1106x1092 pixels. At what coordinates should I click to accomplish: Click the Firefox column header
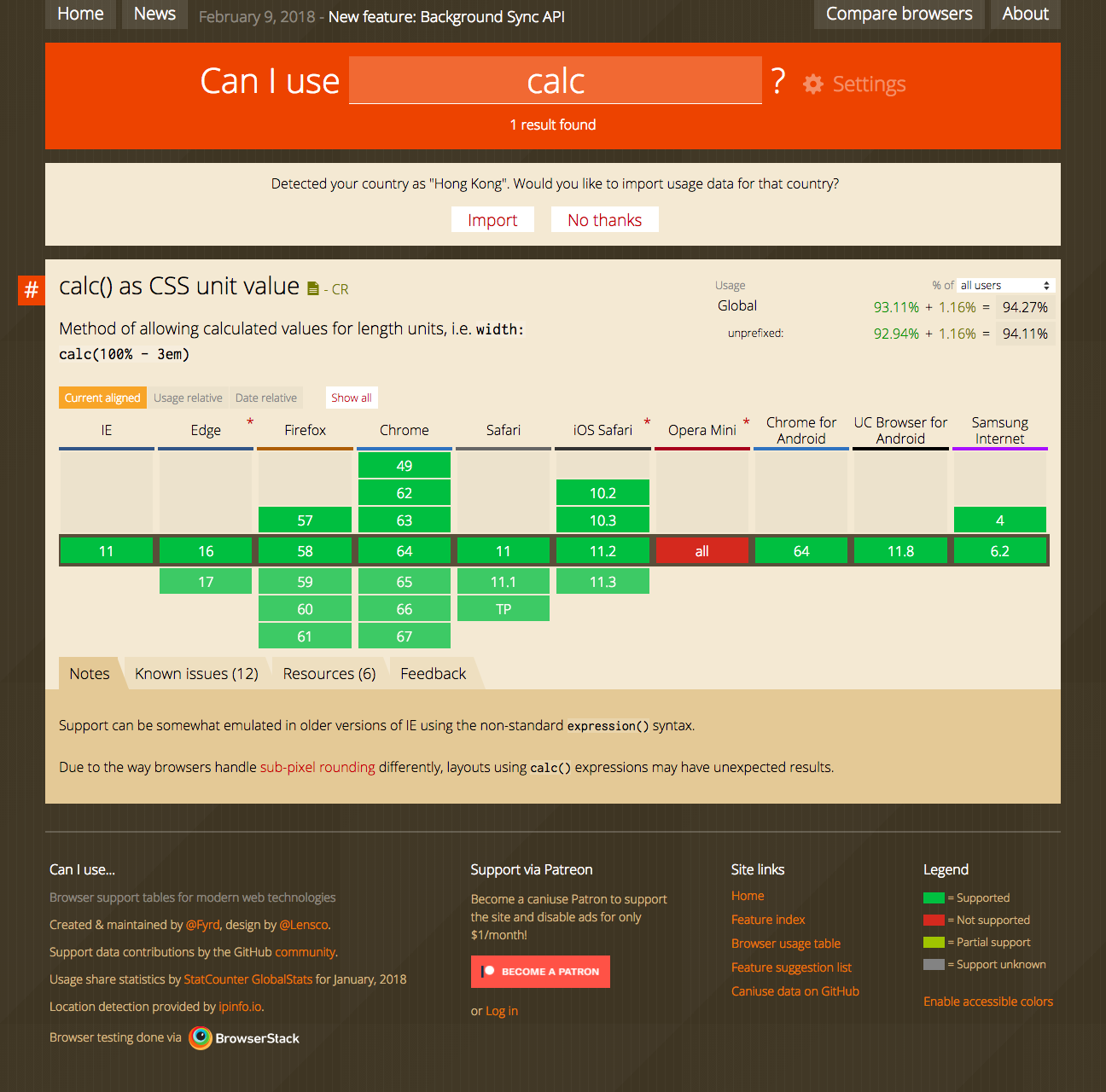point(305,430)
